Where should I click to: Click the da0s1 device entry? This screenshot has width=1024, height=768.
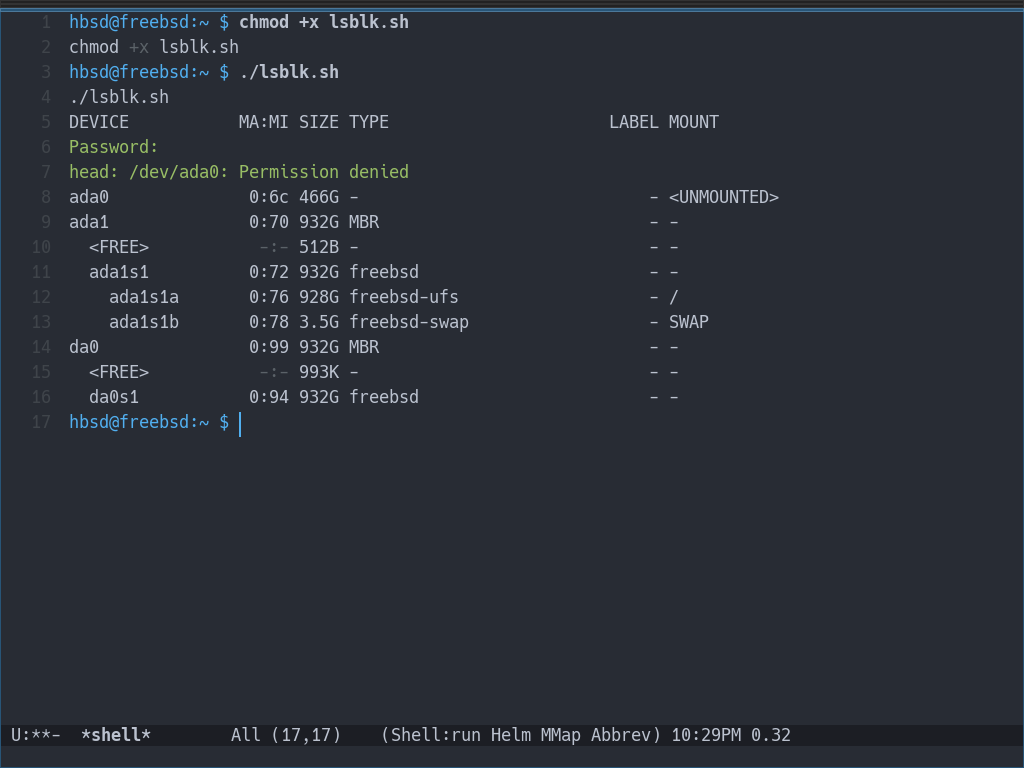(114, 397)
